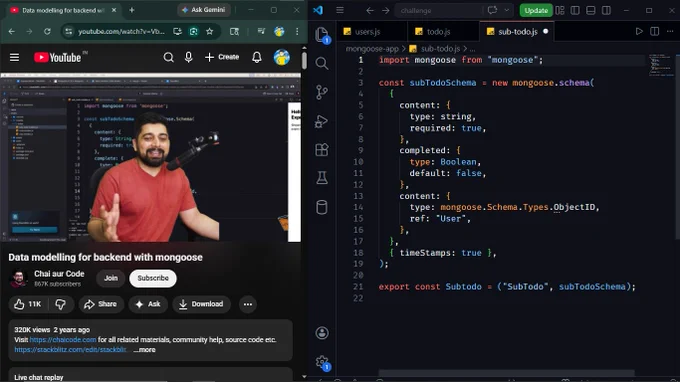Click the video player thumbnail
This screenshot has height=382, width=680.
pos(150,158)
